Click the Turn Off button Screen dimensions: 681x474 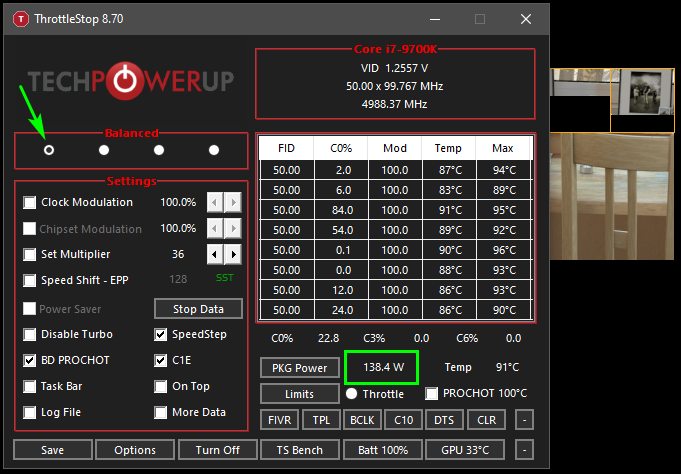pos(218,450)
